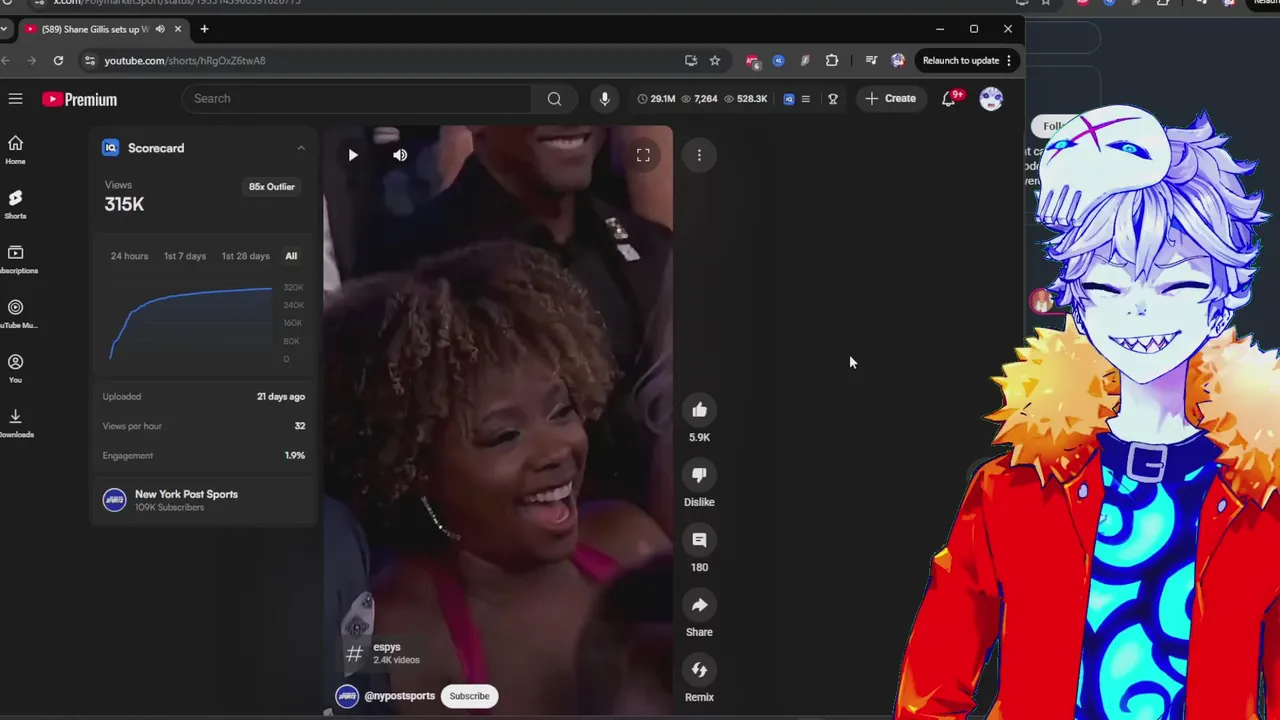Click the Scorecard IQ logo icon
The image size is (1280, 720).
(111, 148)
